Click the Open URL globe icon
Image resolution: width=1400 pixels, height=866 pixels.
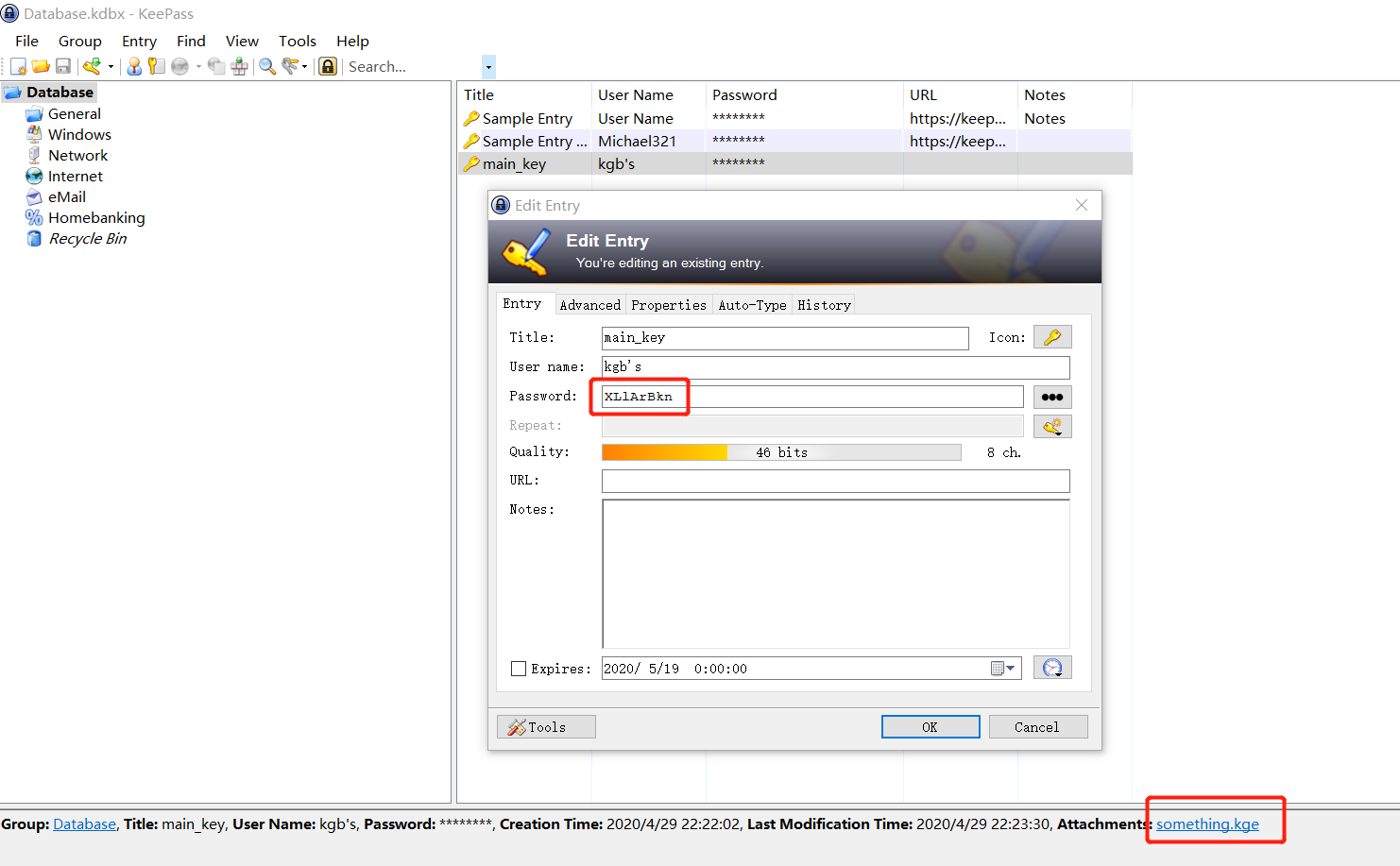[x=179, y=66]
